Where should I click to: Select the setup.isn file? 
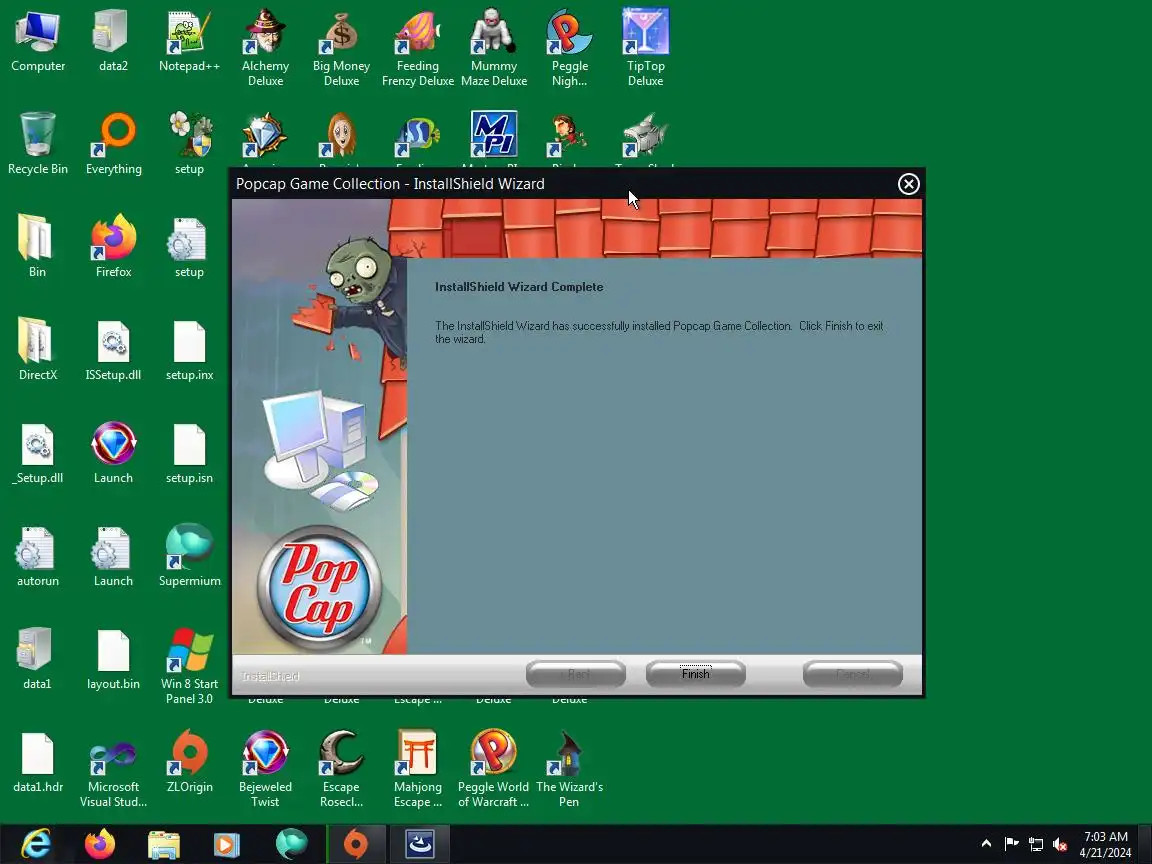189,453
